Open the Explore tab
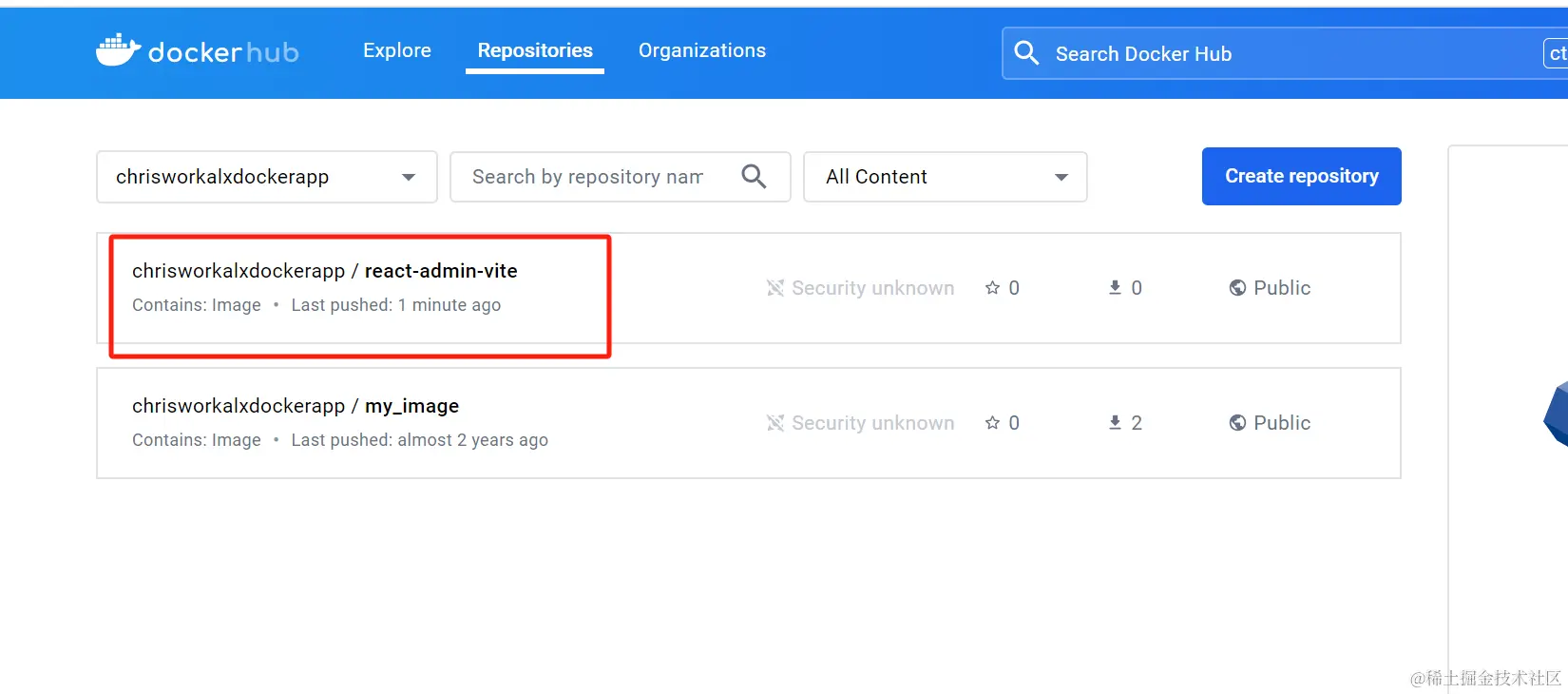The image size is (1568, 694). pyautogui.click(x=397, y=50)
